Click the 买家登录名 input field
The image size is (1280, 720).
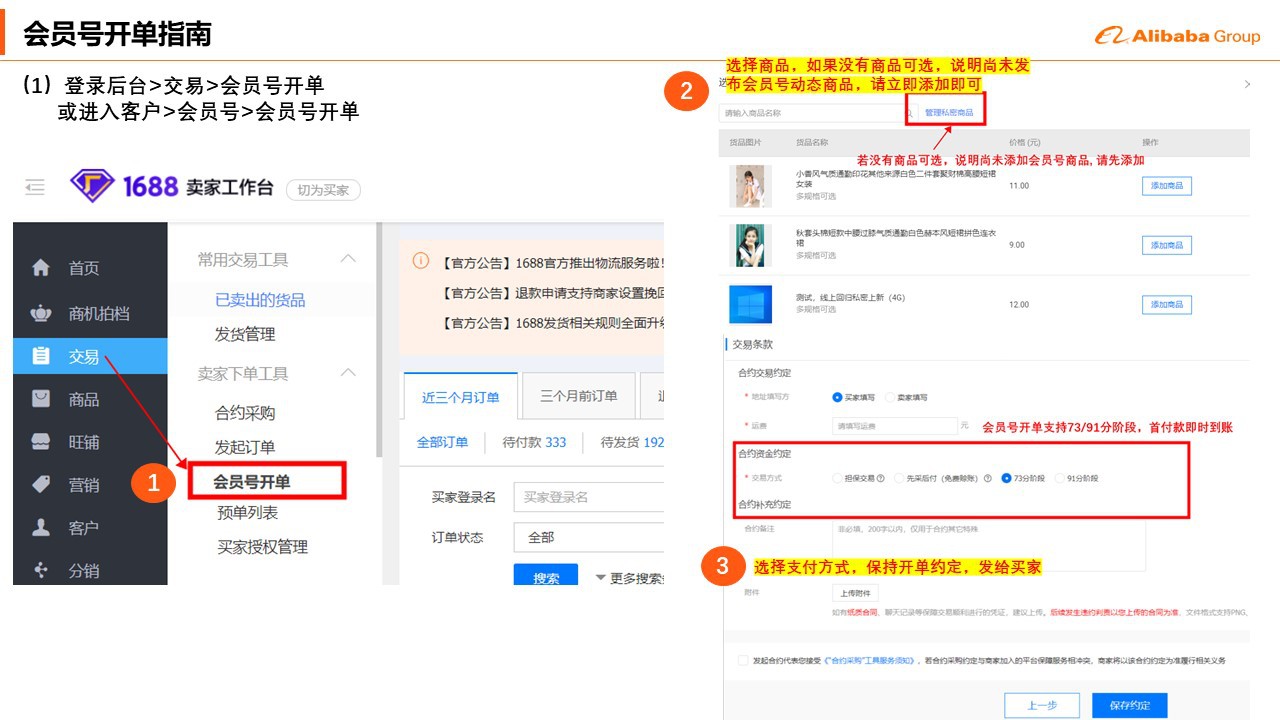pyautogui.click(x=588, y=497)
